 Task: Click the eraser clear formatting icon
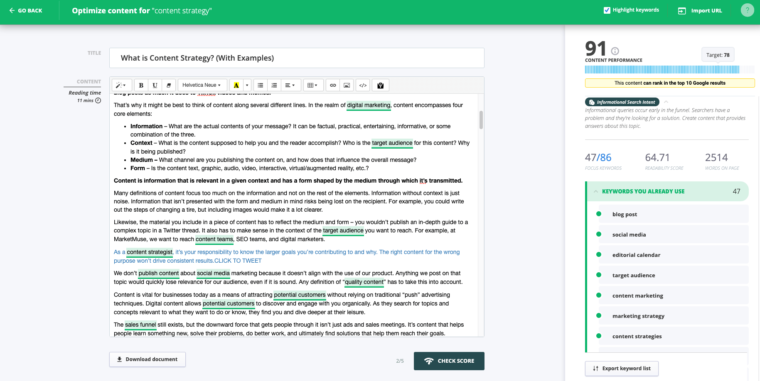pos(168,85)
